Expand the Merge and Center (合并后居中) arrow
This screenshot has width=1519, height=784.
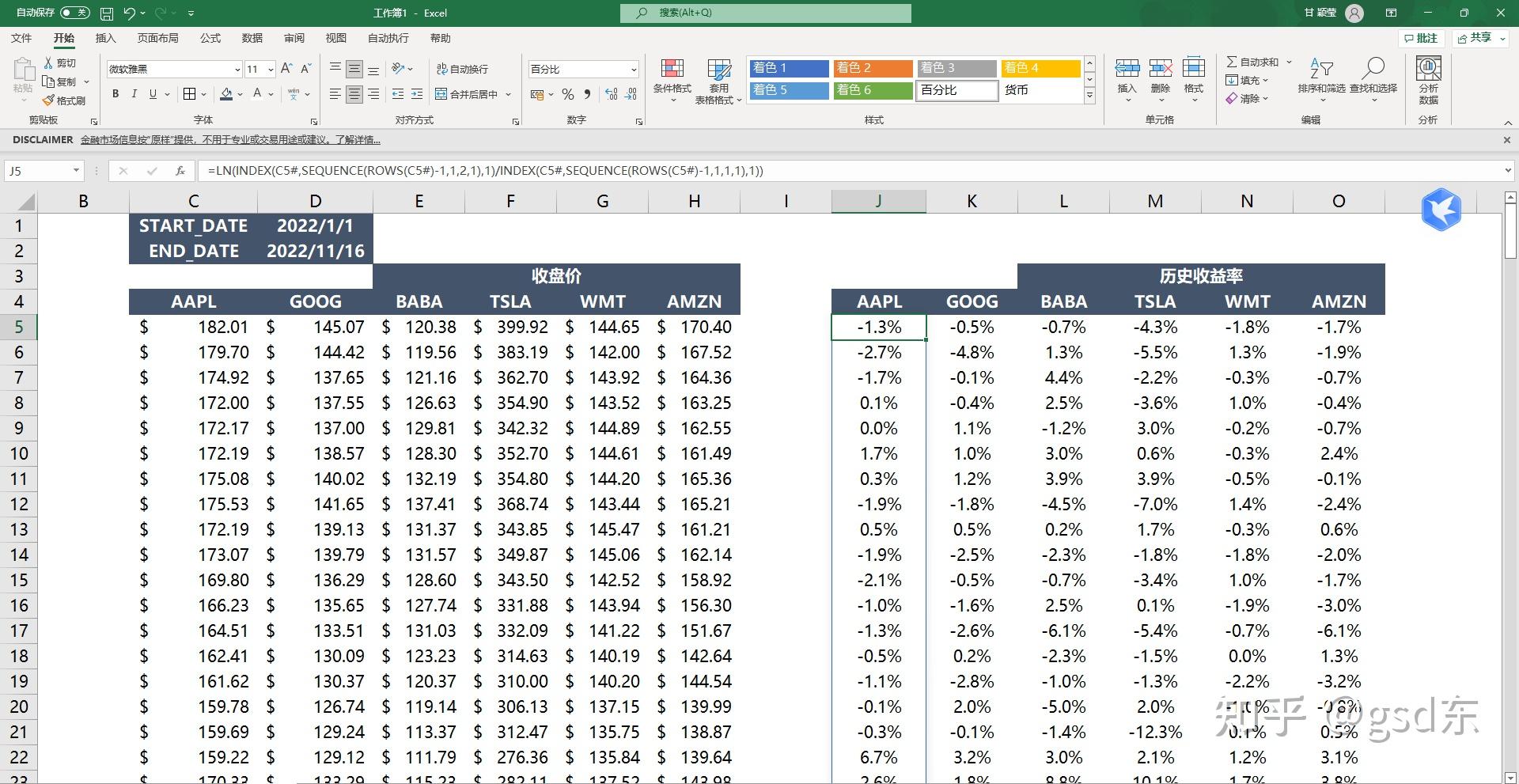pos(508,94)
